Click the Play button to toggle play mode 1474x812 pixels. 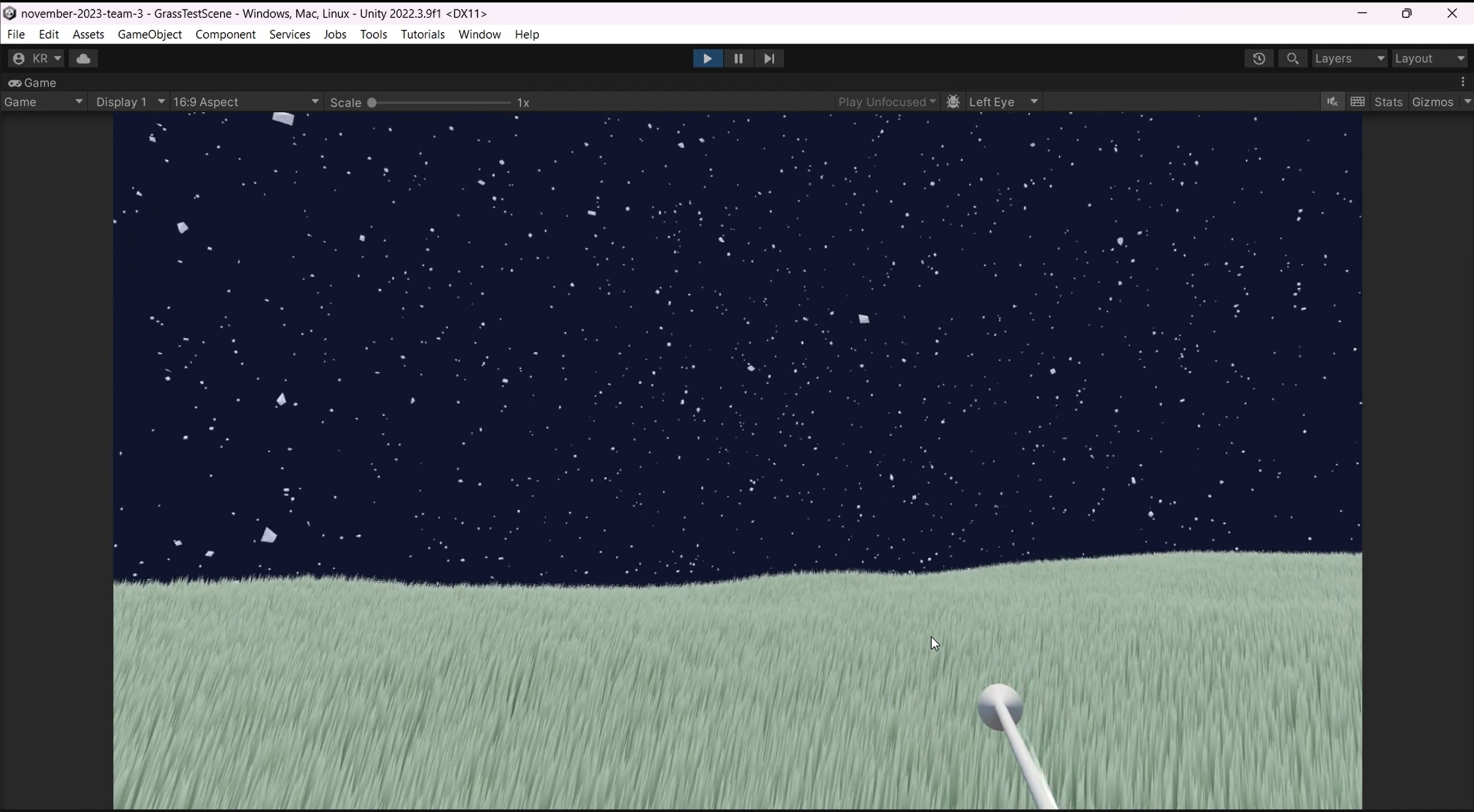[x=707, y=59]
